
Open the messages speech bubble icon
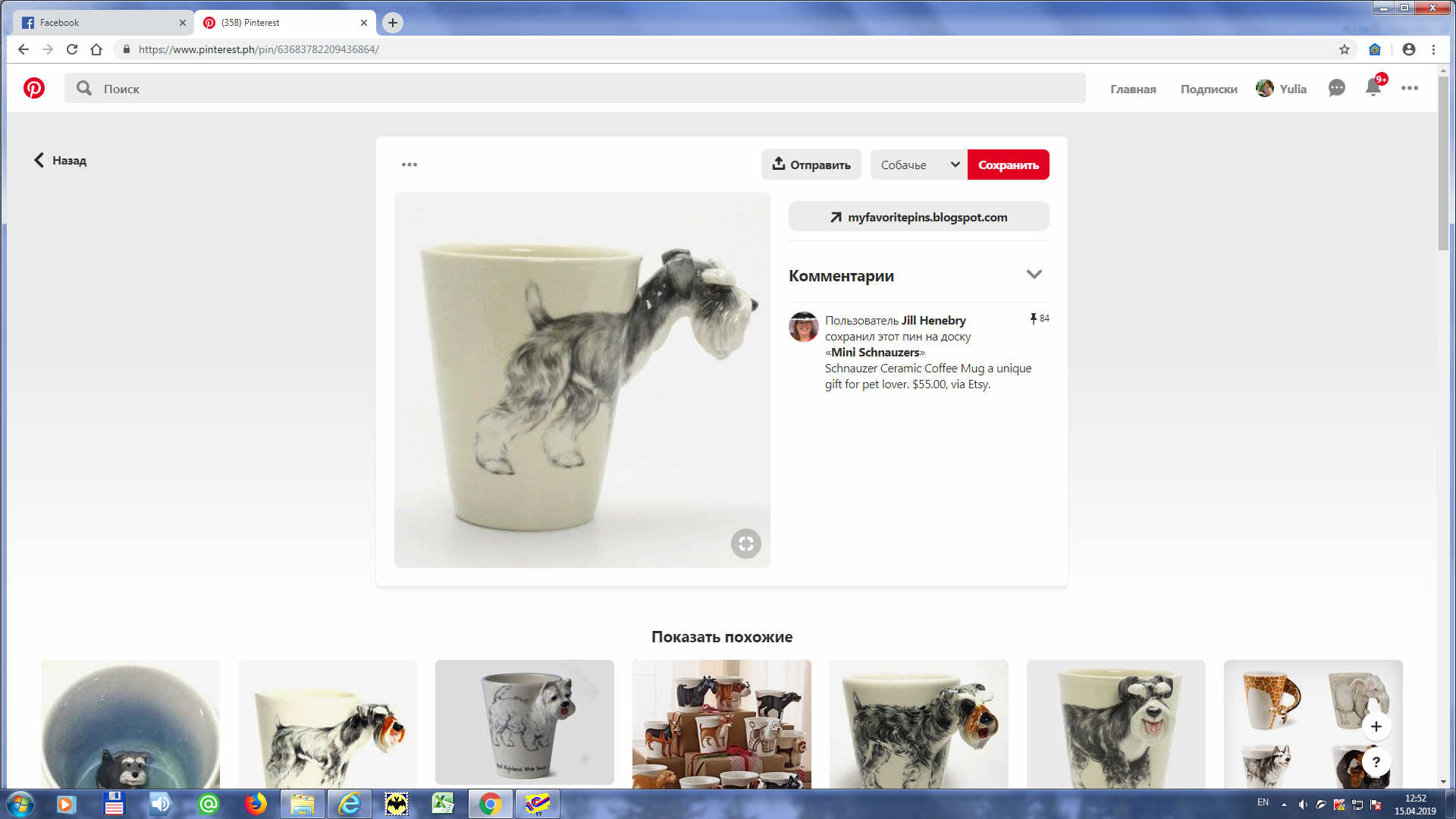1336,89
